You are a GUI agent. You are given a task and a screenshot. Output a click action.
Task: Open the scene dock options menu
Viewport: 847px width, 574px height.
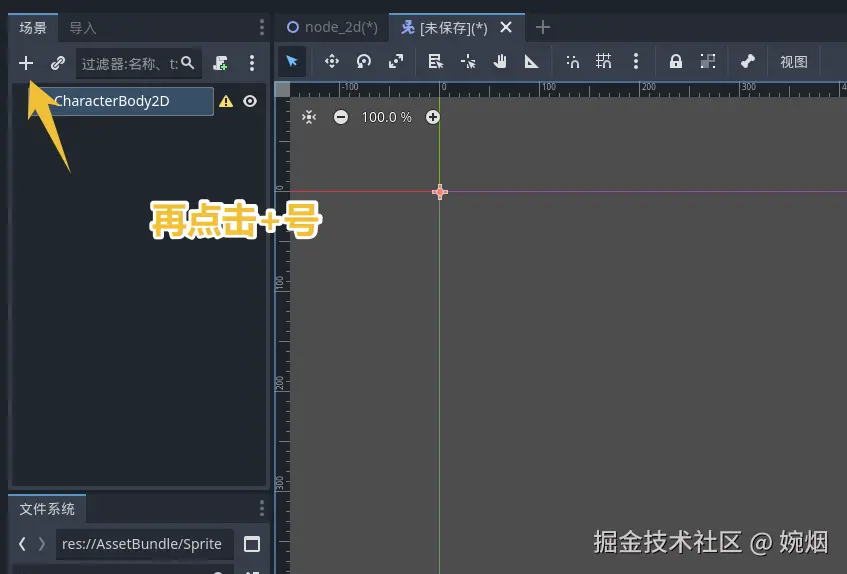point(252,63)
